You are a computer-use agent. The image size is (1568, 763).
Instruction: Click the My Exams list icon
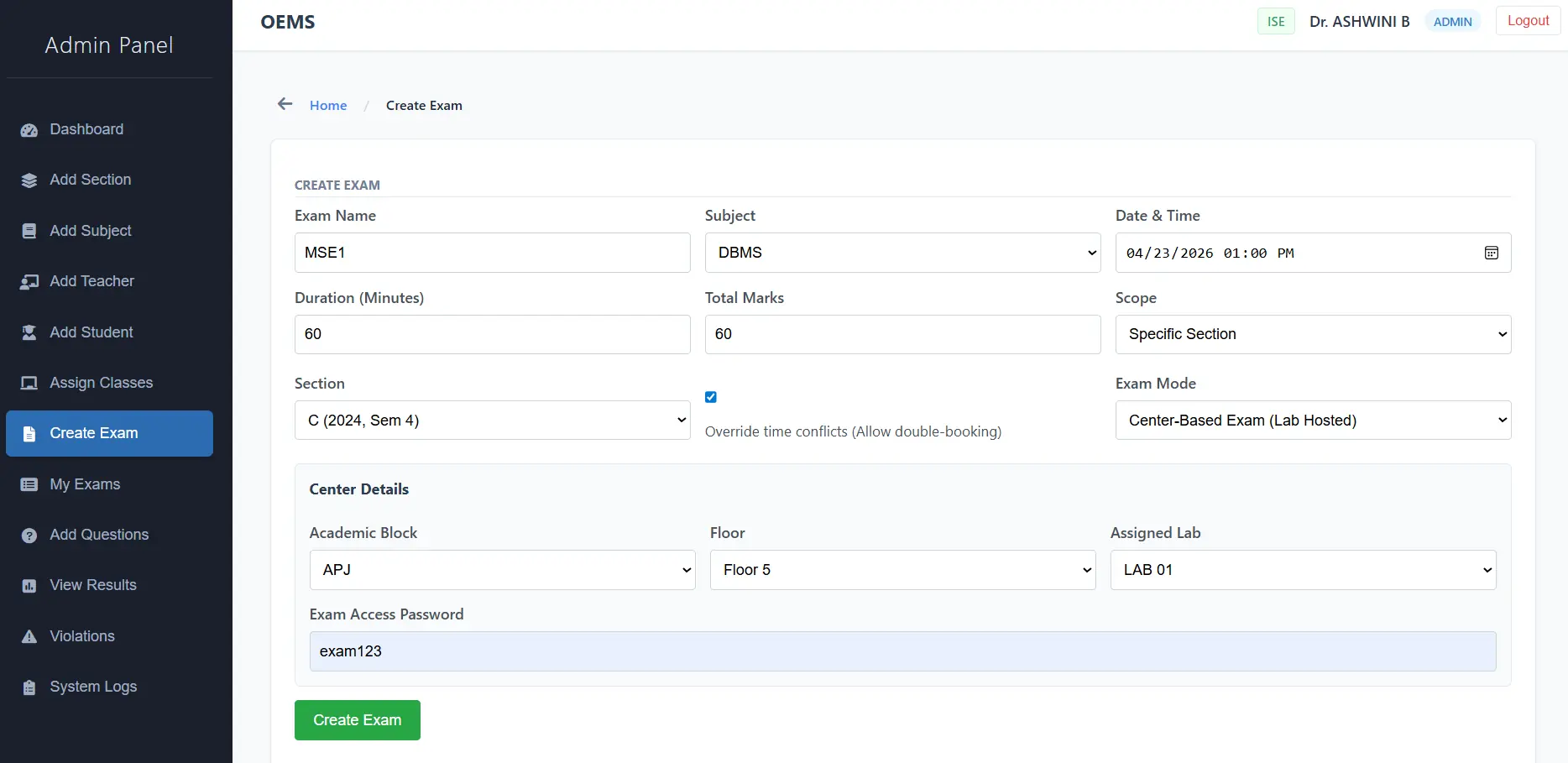[29, 484]
